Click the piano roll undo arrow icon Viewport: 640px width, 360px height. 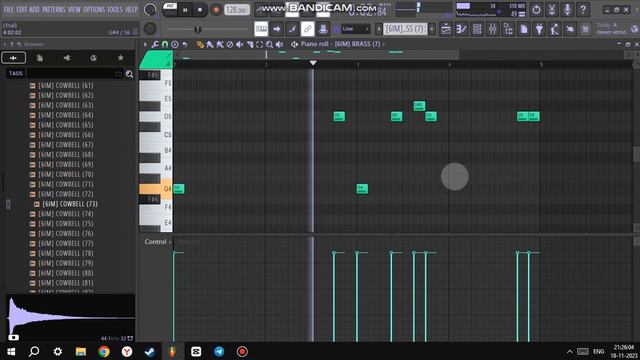tap(184, 44)
